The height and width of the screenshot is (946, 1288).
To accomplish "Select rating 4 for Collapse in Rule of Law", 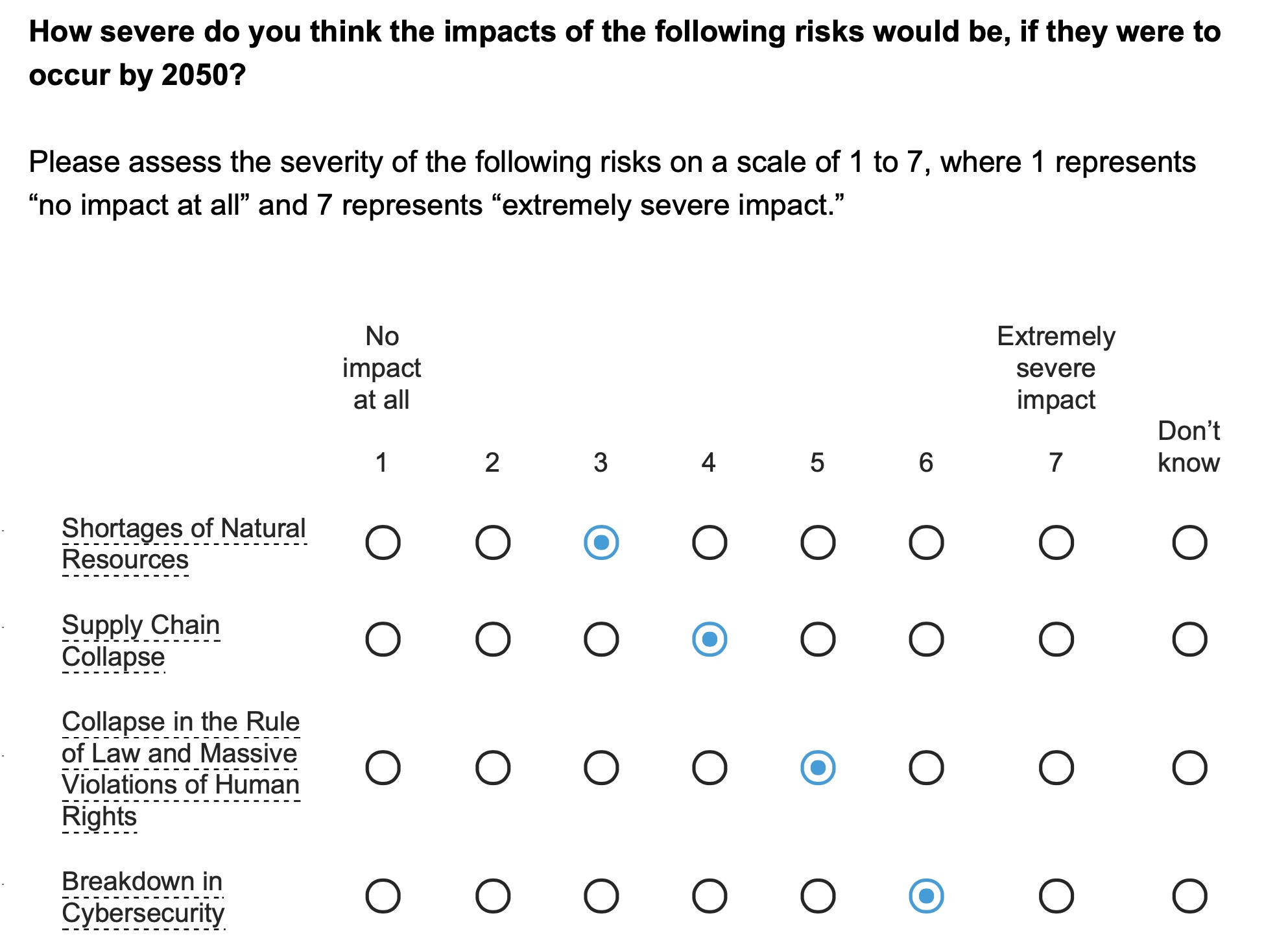I will [710, 768].
